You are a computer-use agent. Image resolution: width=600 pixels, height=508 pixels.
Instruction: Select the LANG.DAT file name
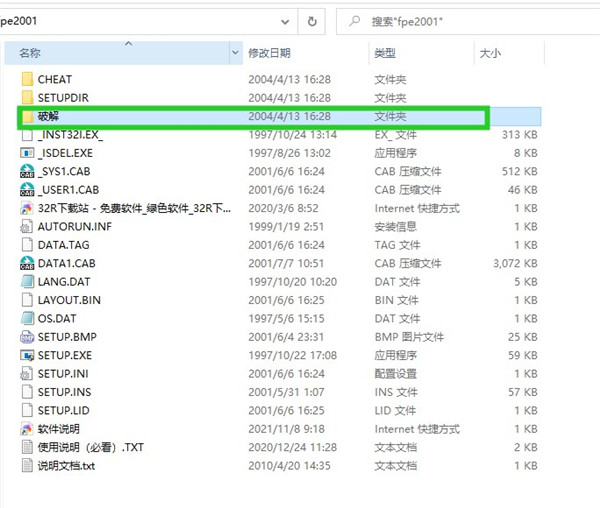pyautogui.click(x=64, y=282)
